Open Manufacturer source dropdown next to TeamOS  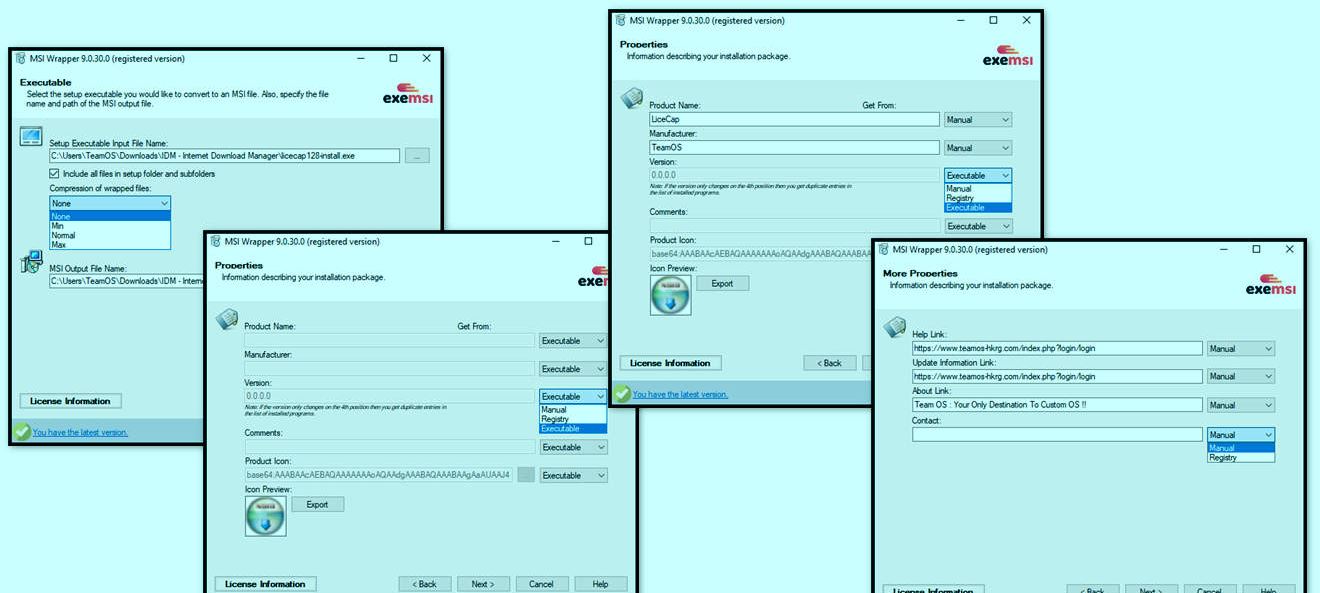[x=978, y=148]
